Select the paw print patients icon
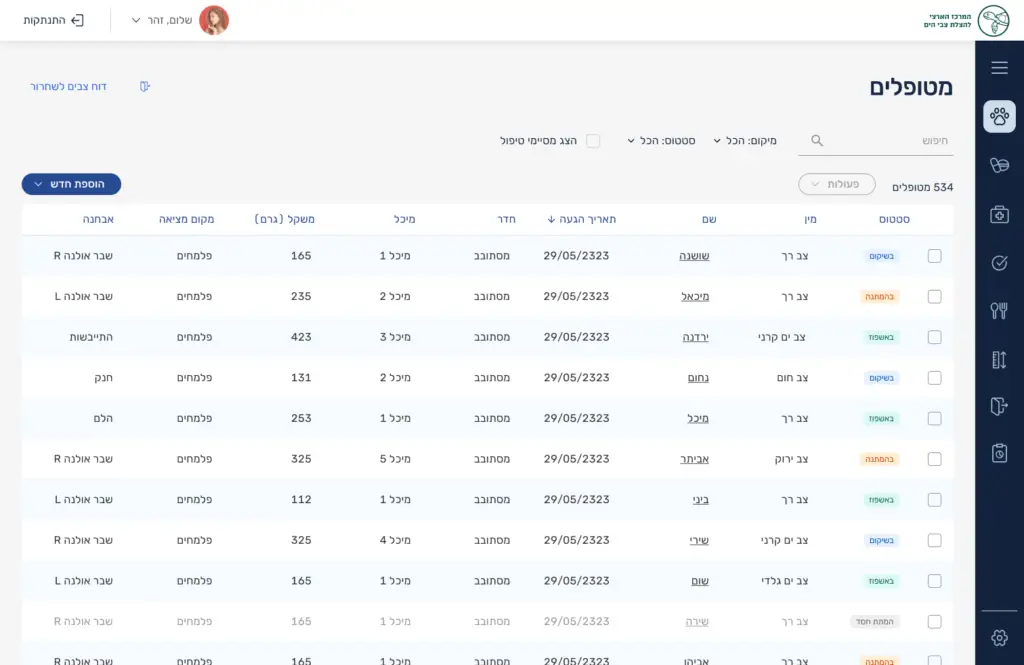Image resolution: width=1024 pixels, height=665 pixels. 999,116
